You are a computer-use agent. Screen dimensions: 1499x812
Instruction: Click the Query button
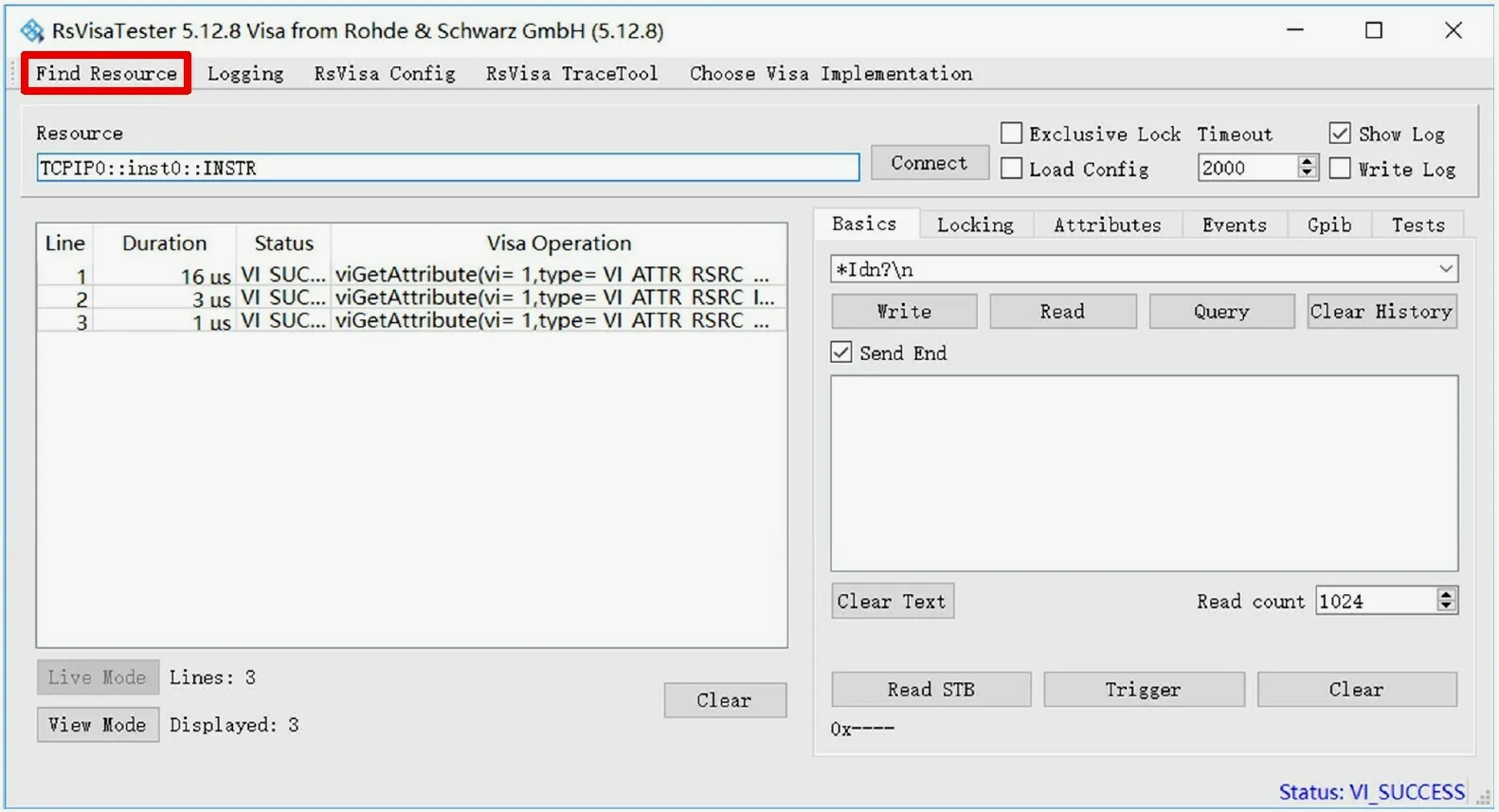(1221, 312)
